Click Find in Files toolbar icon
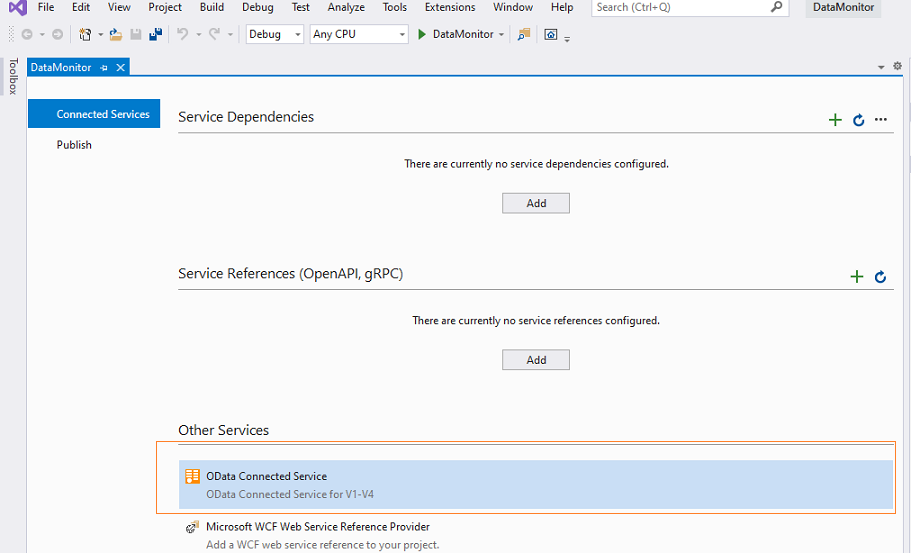This screenshot has width=911, height=553. point(524,34)
